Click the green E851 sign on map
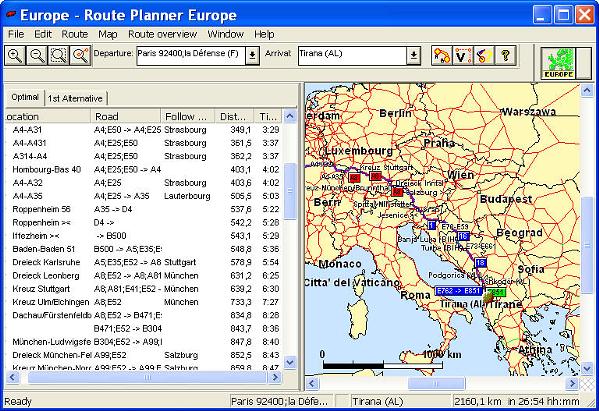The image size is (599, 411). [497, 292]
